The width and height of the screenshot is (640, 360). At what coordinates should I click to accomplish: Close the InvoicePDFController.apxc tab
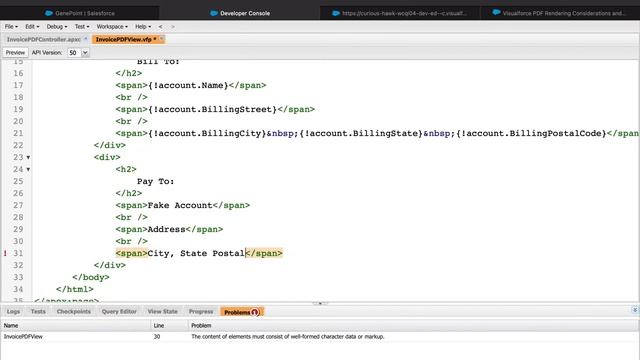[86, 39]
